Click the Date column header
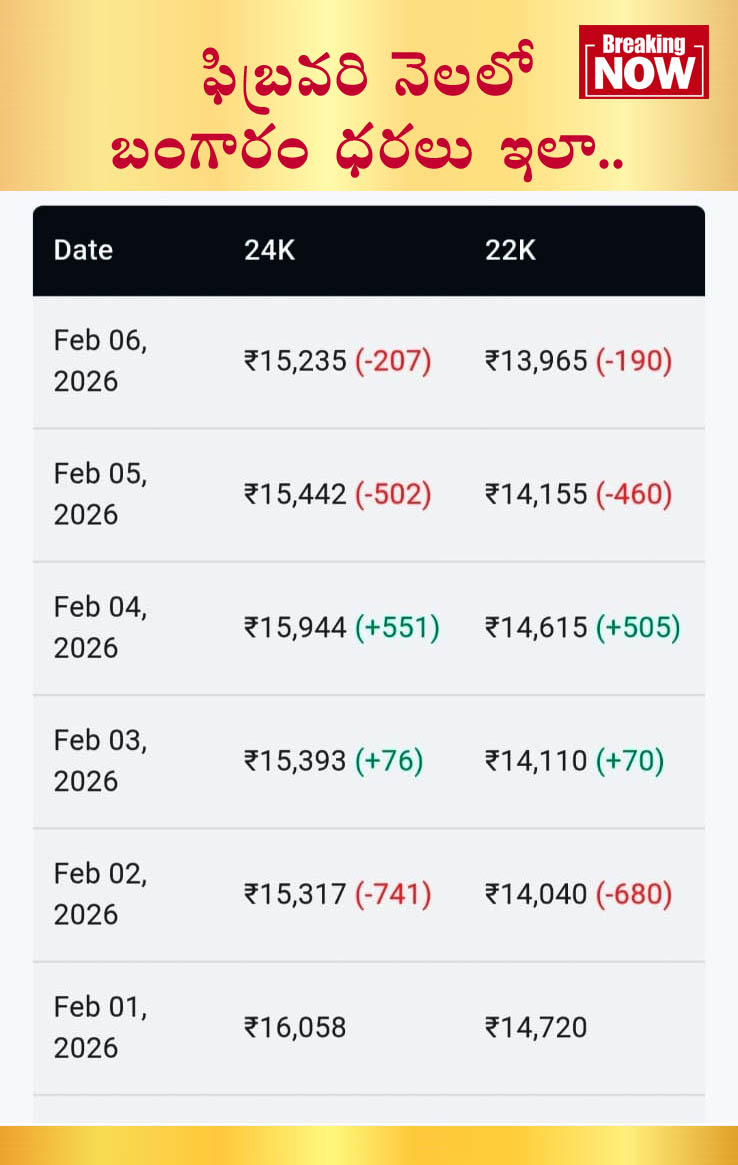738x1165 pixels. tap(83, 250)
